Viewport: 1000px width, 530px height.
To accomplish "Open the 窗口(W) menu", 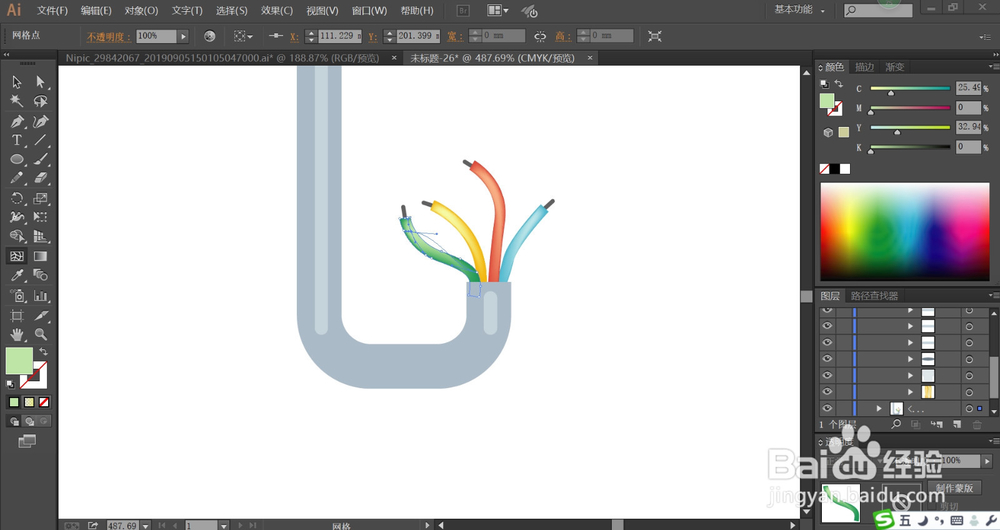I will (x=369, y=10).
